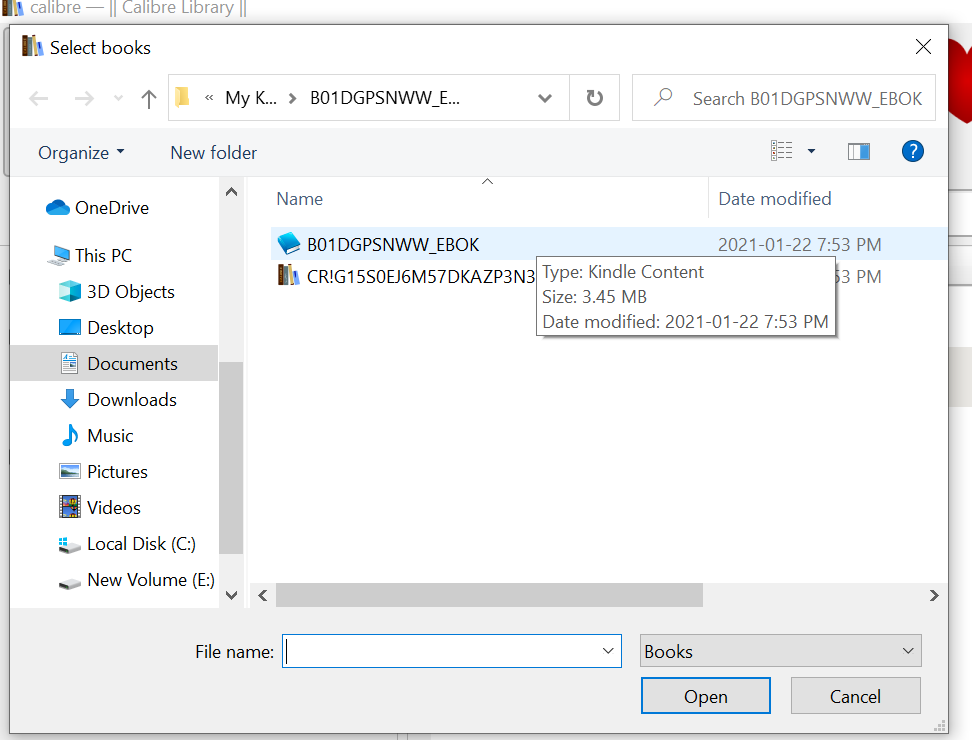Click the blue Kindle book file icon
972x740 pixels.
[288, 244]
